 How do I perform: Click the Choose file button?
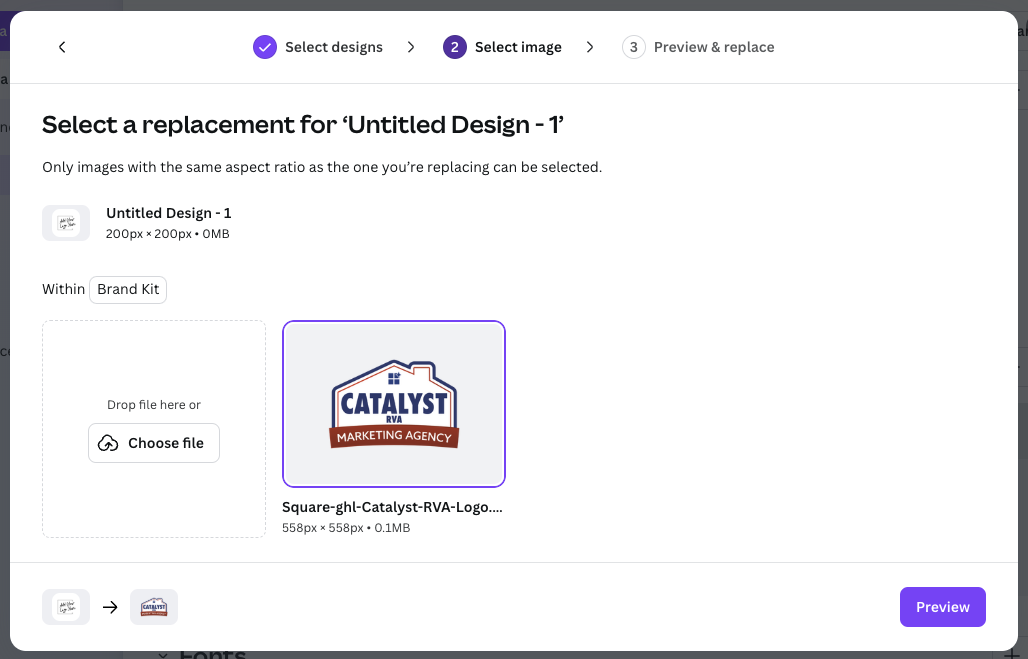(x=154, y=443)
